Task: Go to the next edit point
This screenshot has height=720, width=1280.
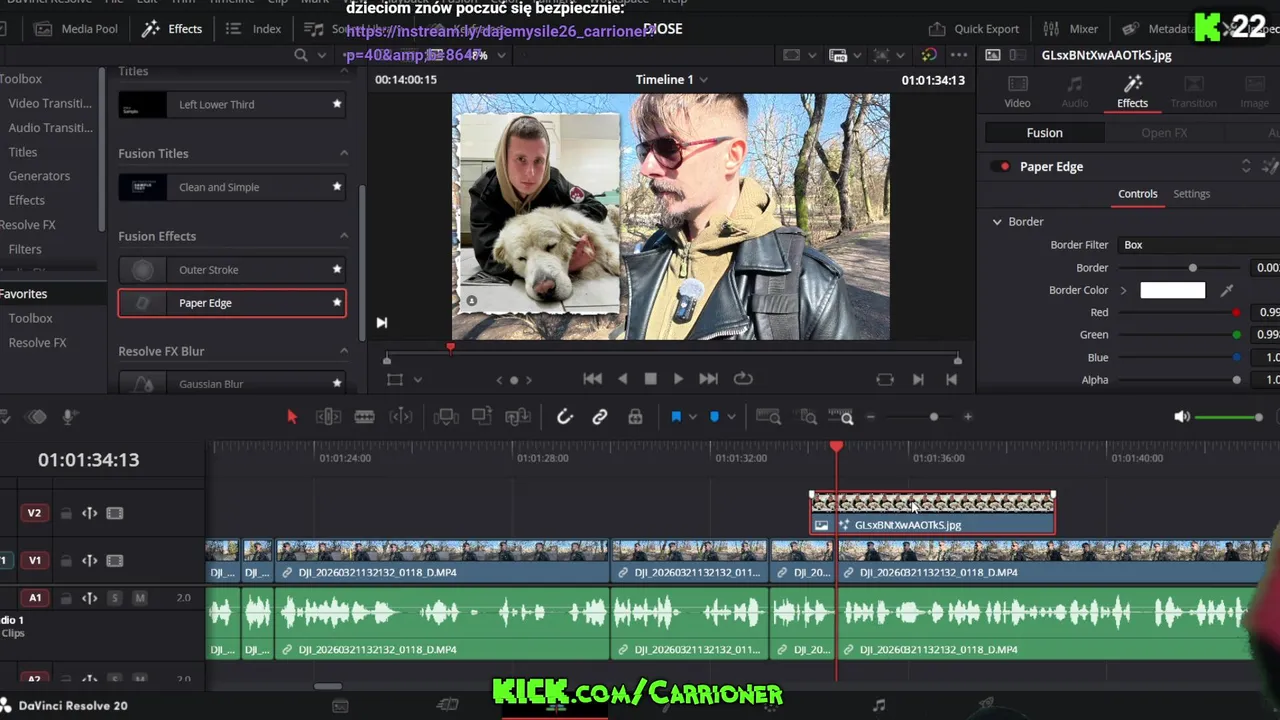Action: point(918,379)
